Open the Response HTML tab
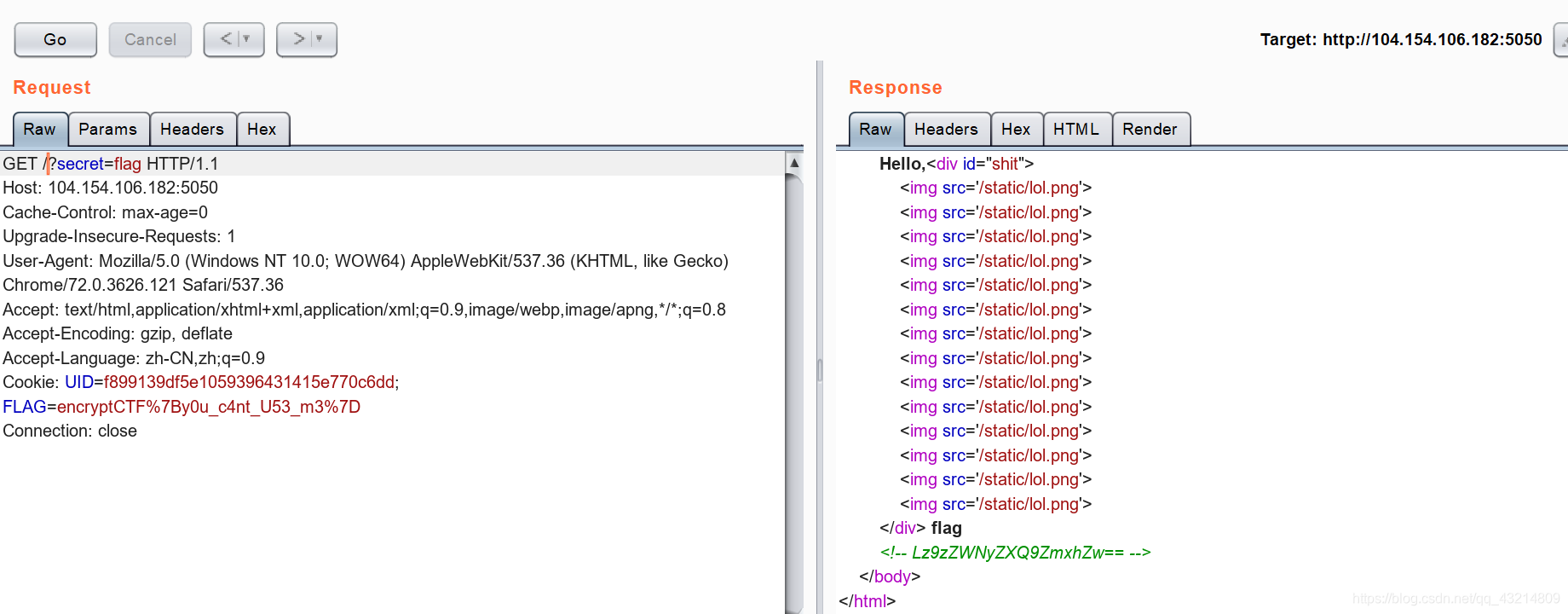The image size is (1568, 614). pyautogui.click(x=1077, y=130)
